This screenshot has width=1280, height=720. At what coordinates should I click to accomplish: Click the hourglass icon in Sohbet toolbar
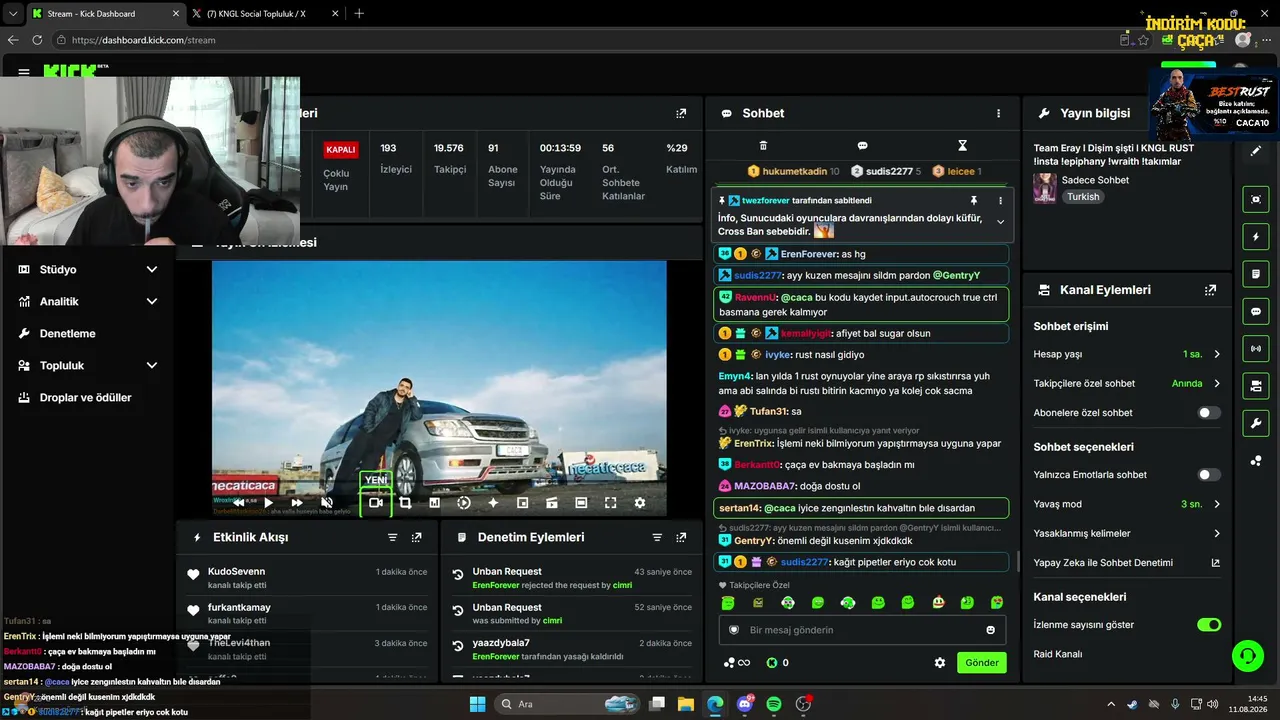962,146
